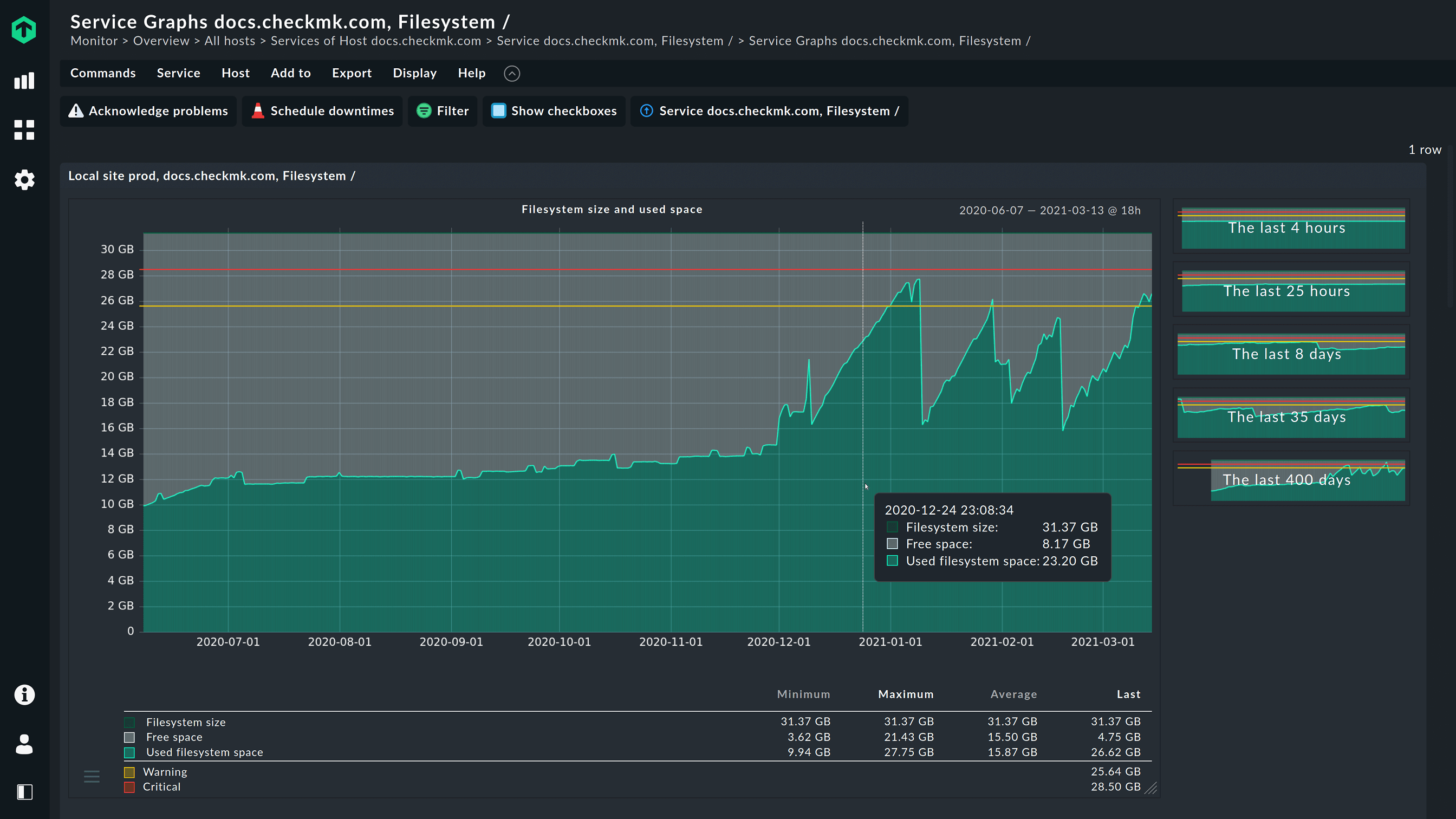Open the Display menu
Viewport: 1456px width, 819px height.
[415, 73]
